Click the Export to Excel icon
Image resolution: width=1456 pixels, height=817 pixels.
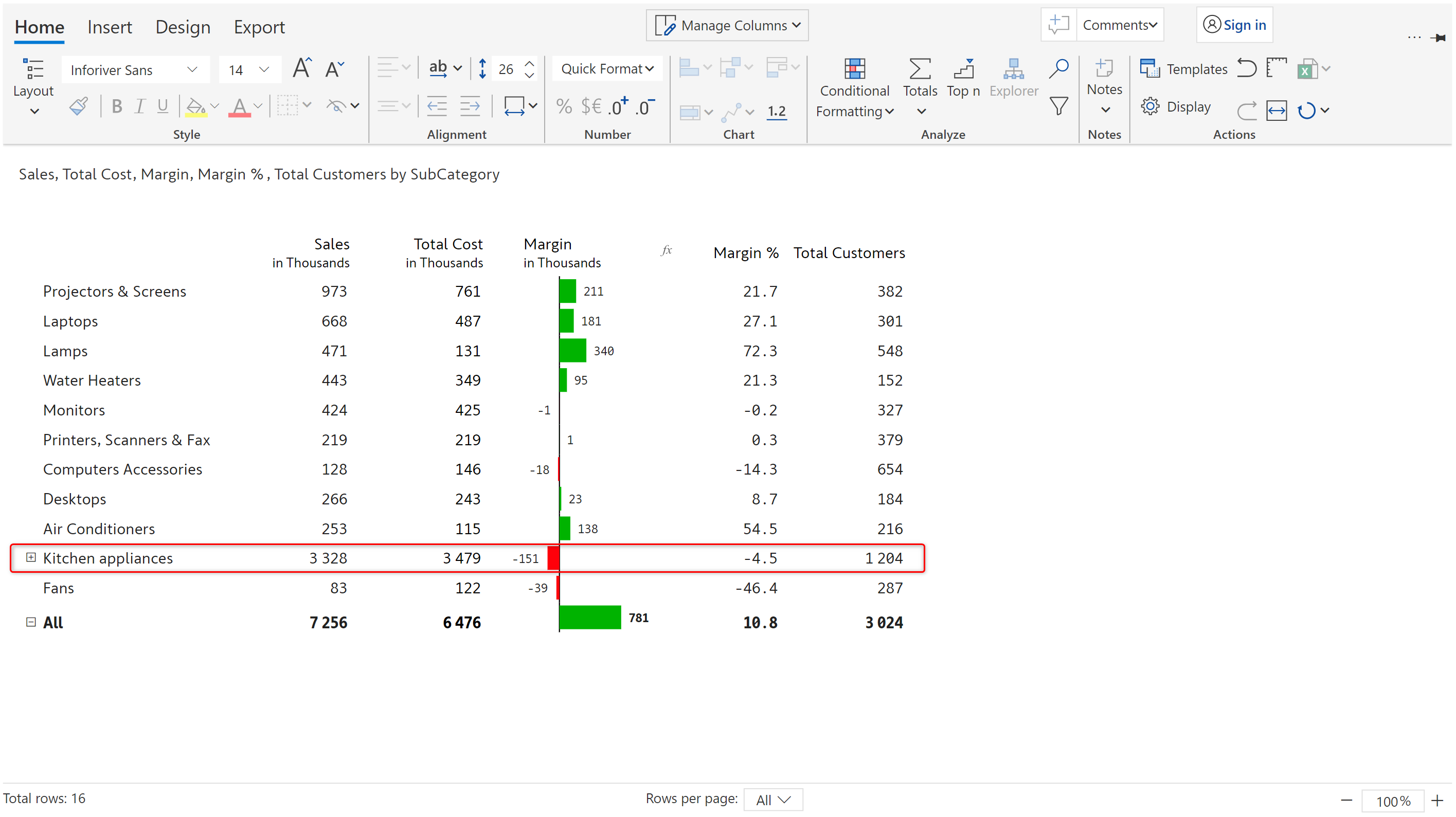(x=1307, y=69)
